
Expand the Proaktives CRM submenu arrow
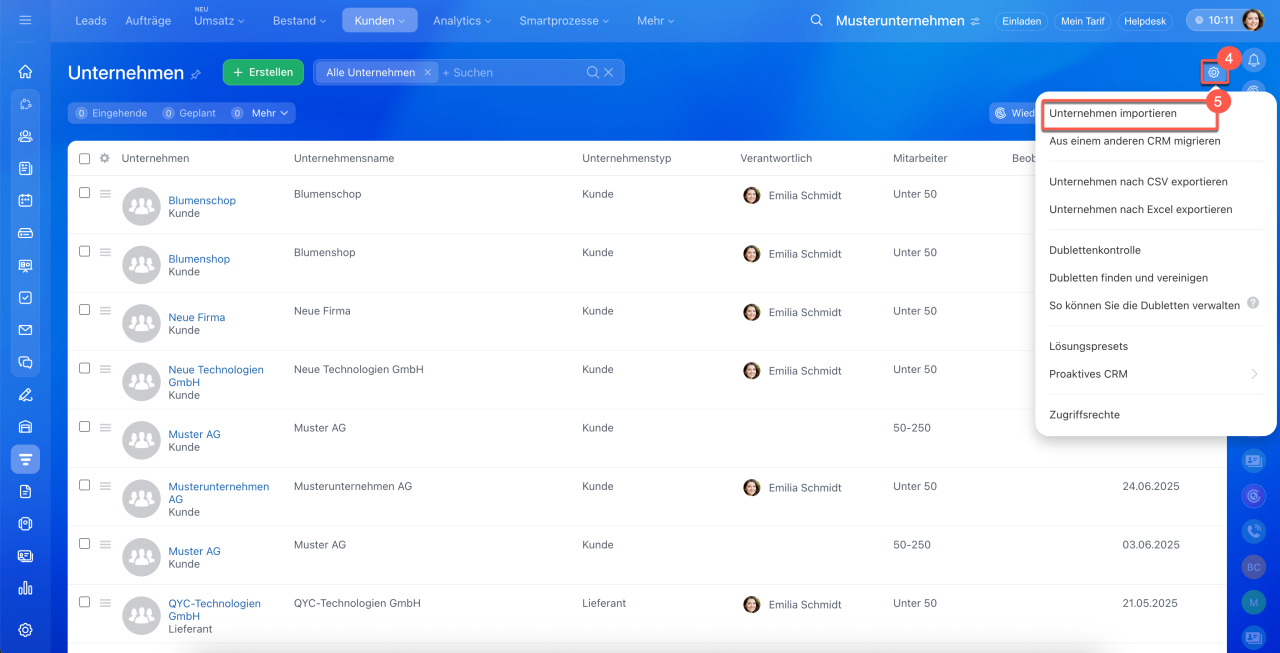pos(1254,374)
